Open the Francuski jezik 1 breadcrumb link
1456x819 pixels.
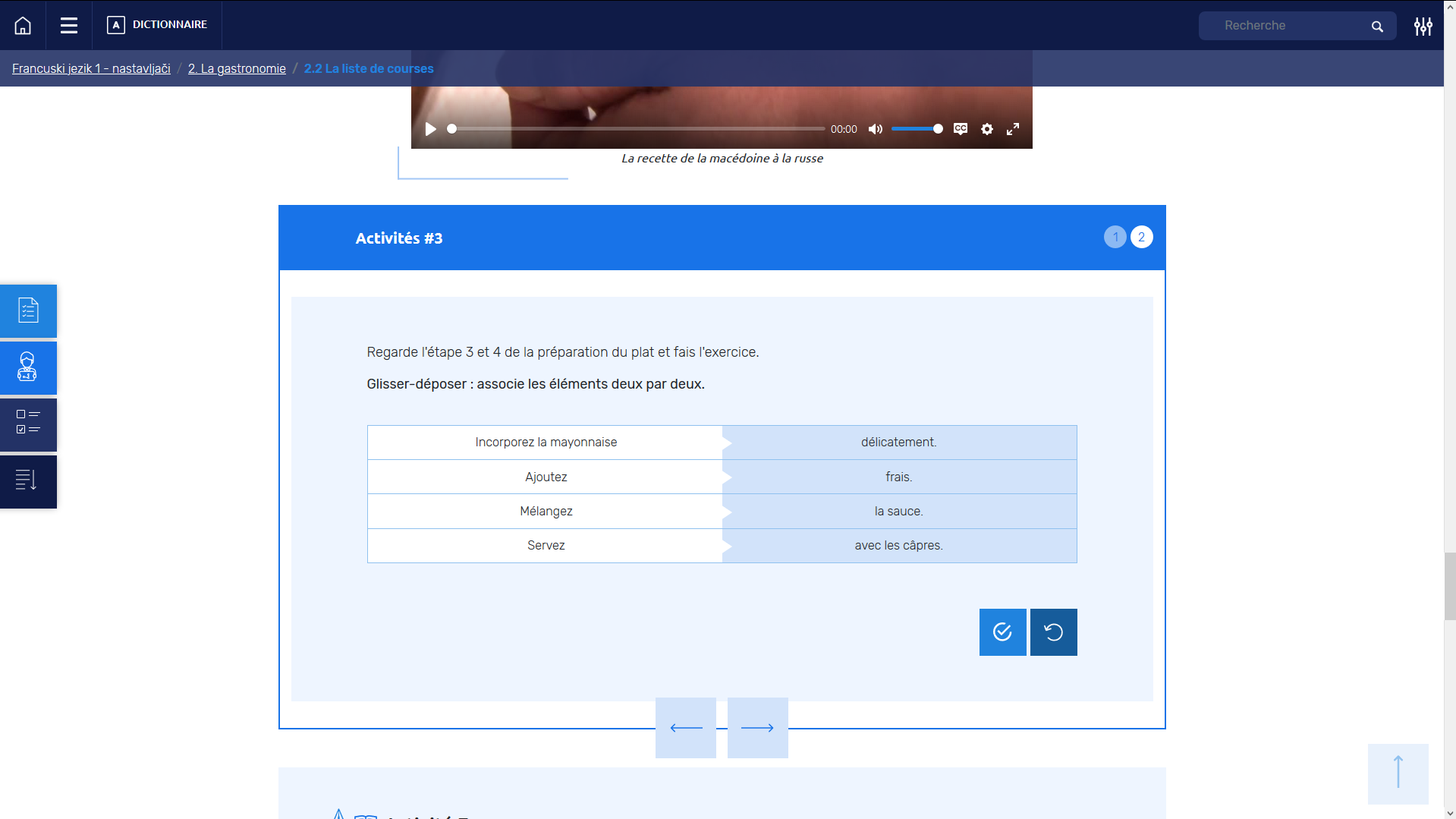click(x=91, y=68)
